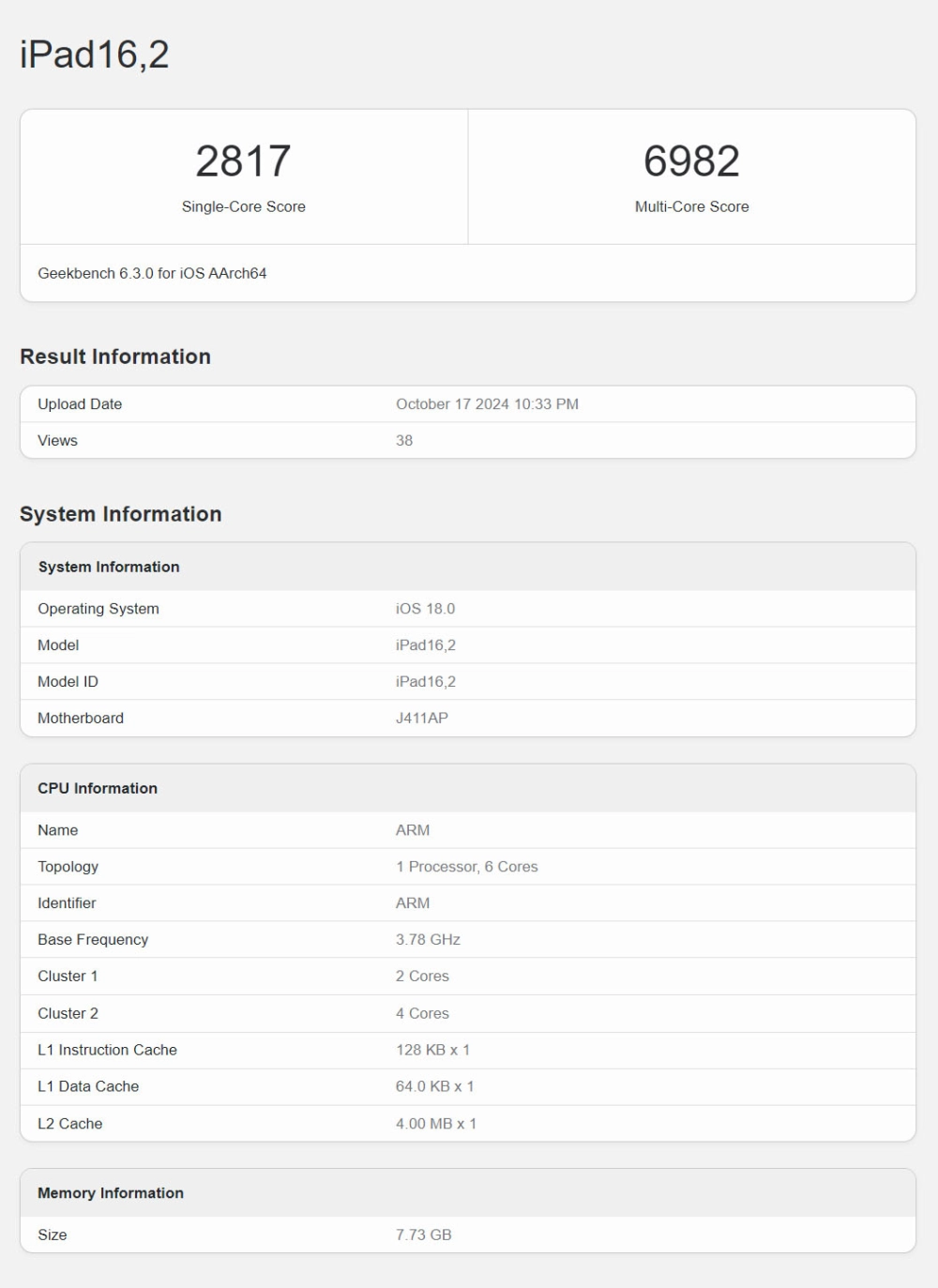Select the memory size value 7.73 GB
This screenshot has width=938, height=1288.
pos(423,1235)
